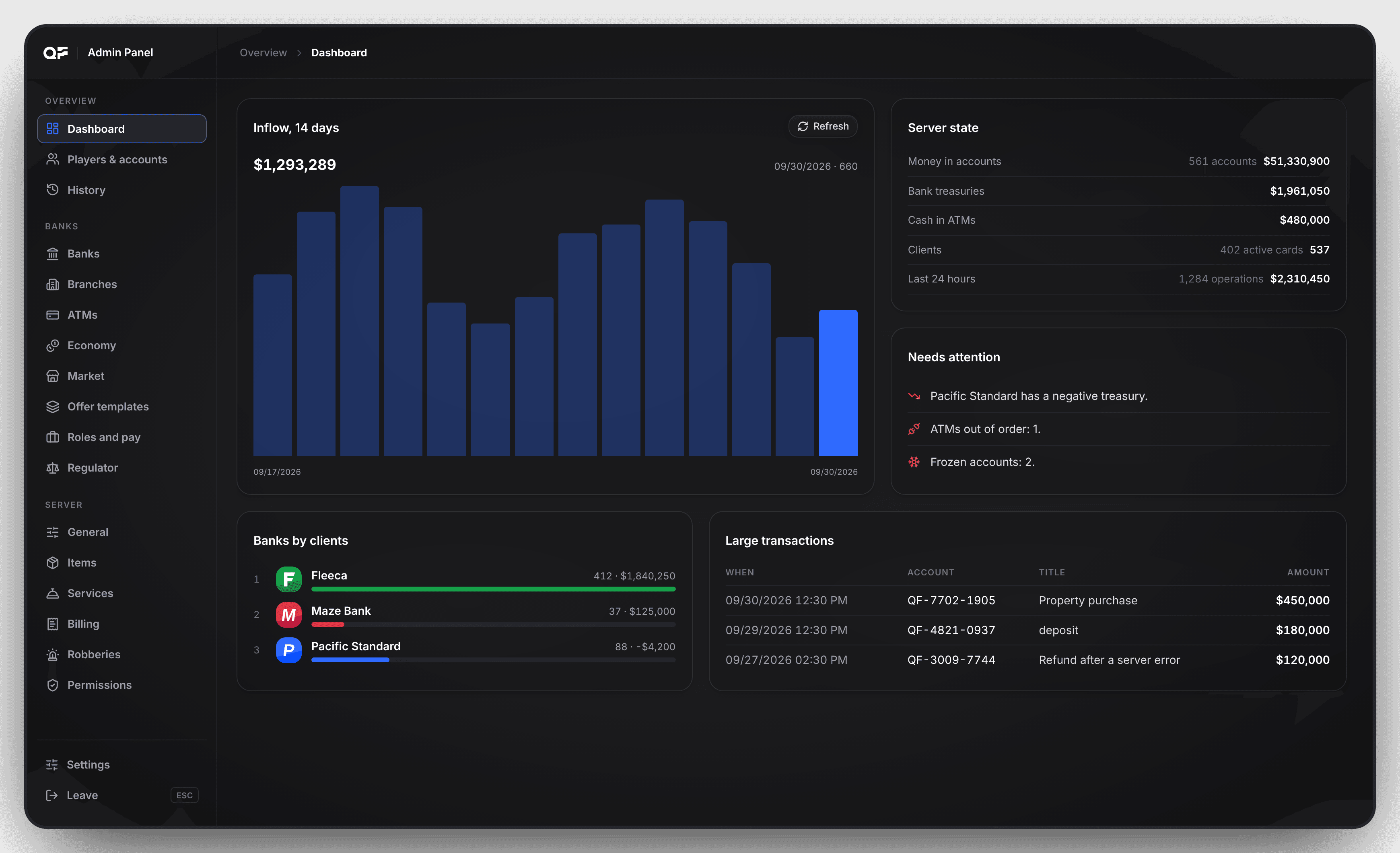Go to the Billing page

click(x=121, y=624)
